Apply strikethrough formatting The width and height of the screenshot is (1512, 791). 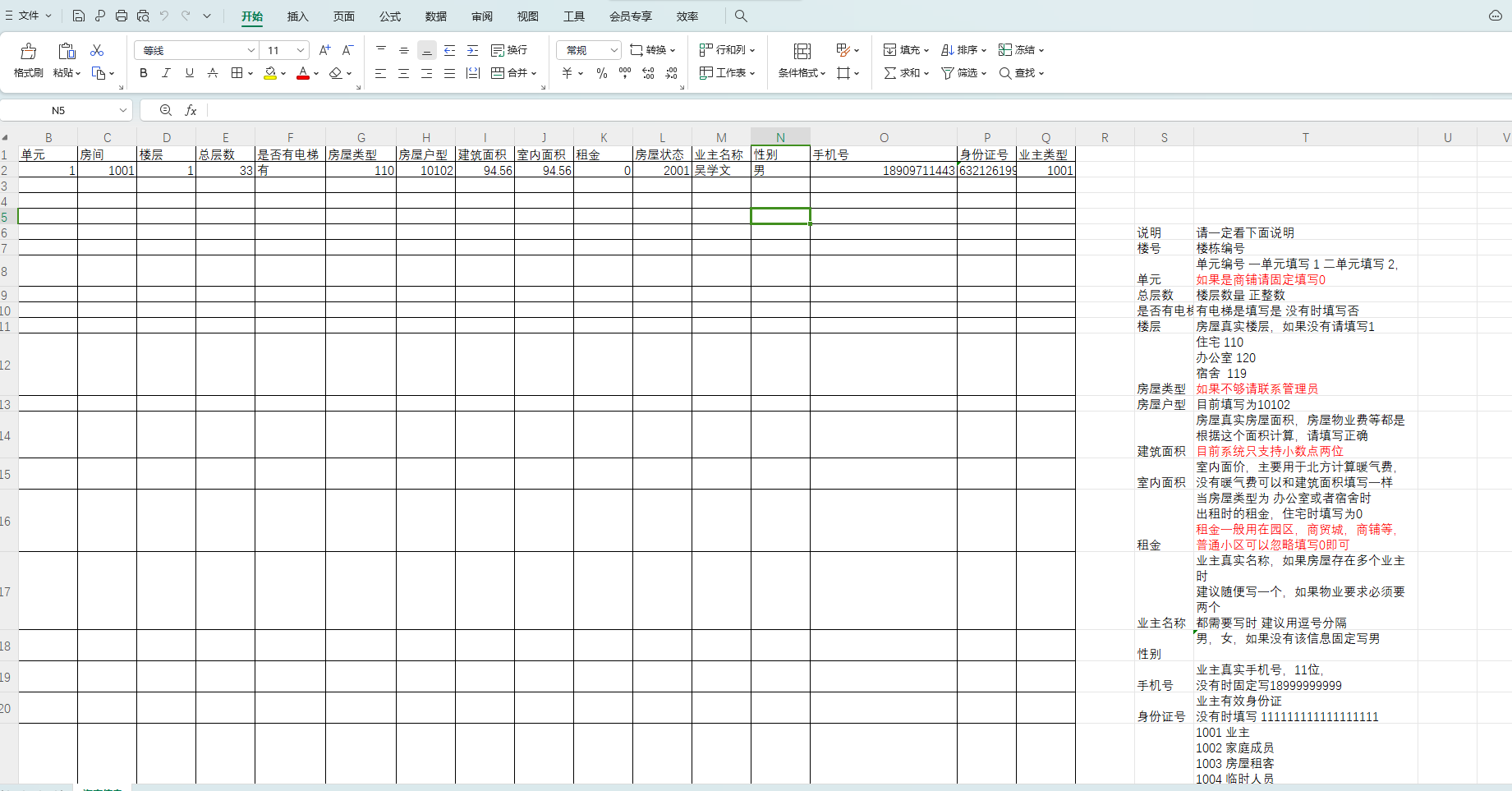click(x=213, y=73)
